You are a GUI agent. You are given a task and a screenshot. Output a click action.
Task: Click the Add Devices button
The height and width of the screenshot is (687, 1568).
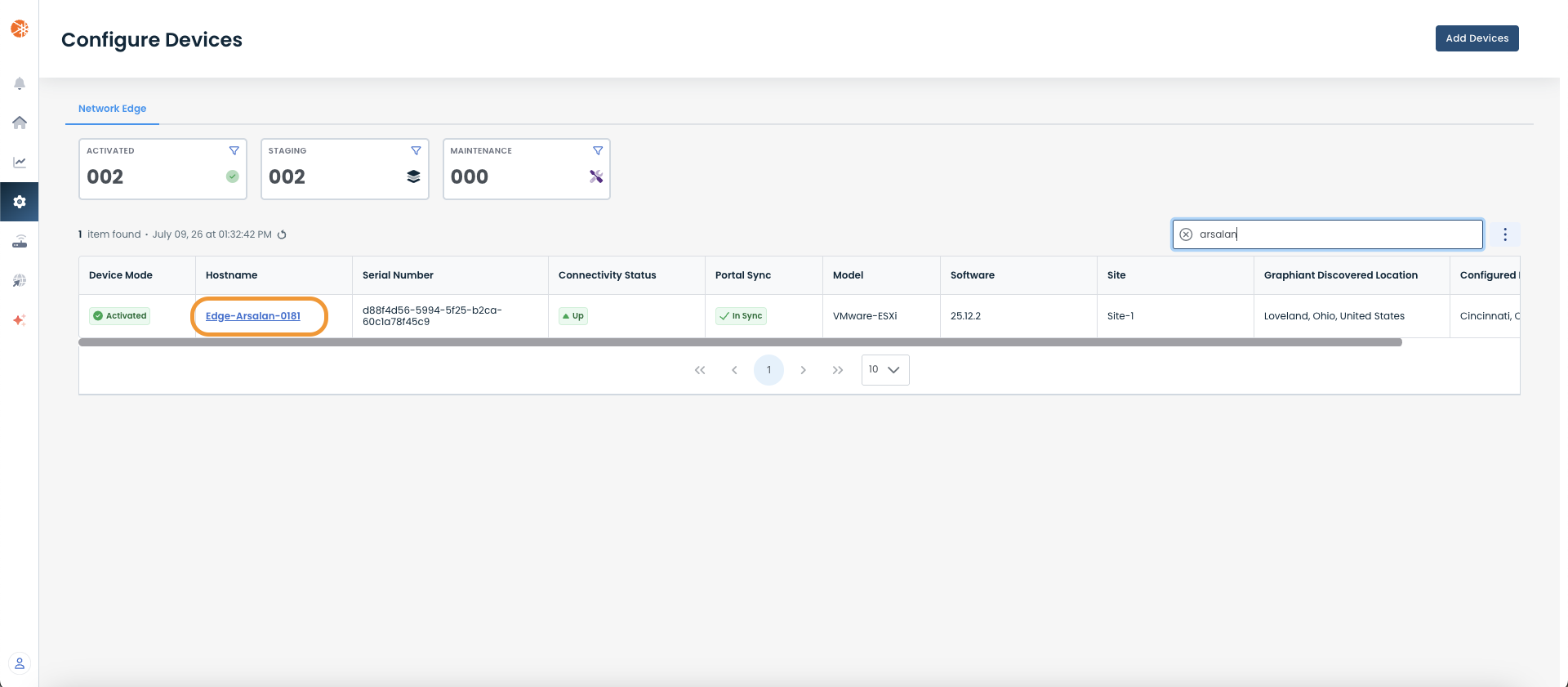tap(1477, 38)
